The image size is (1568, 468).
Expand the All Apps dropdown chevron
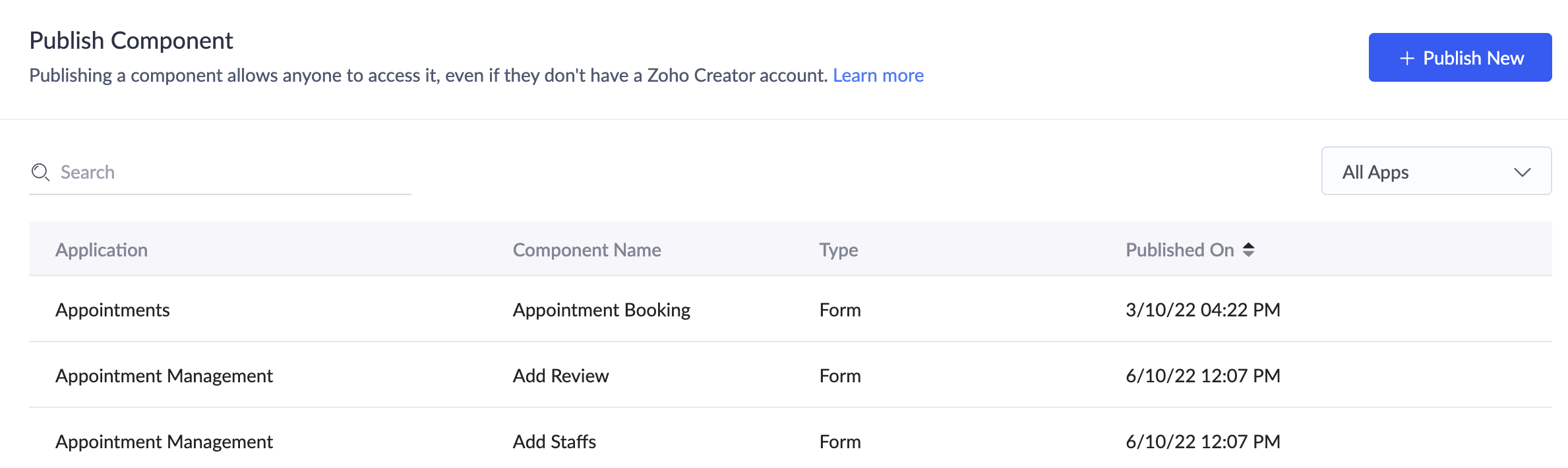coord(1522,172)
